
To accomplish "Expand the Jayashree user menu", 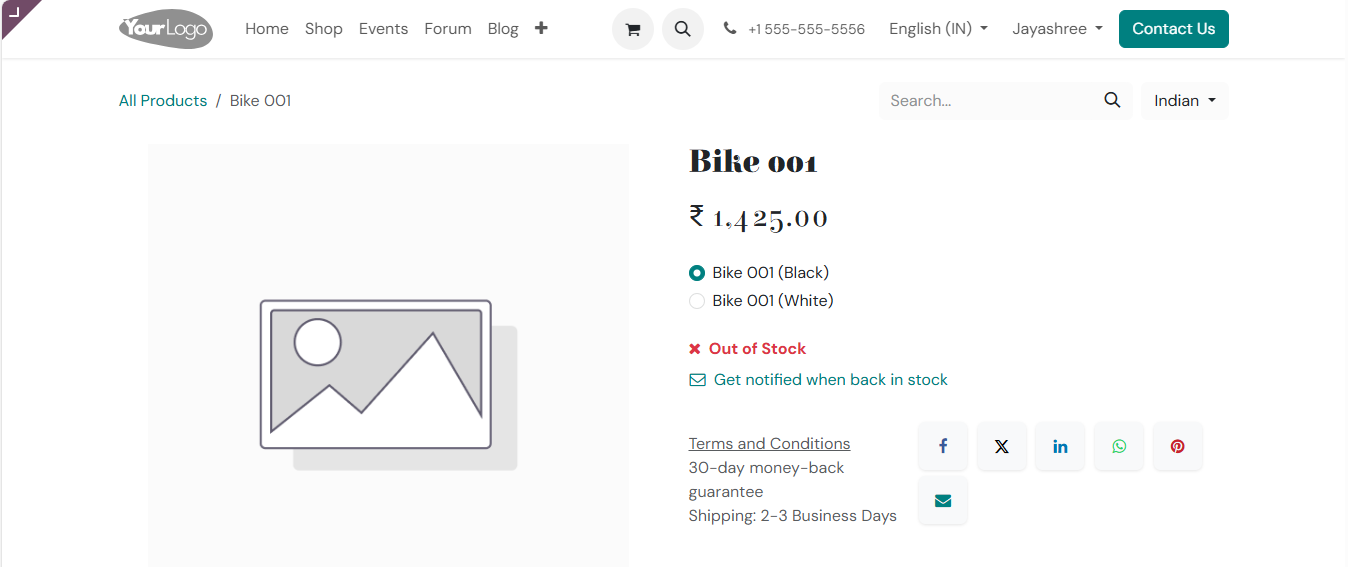I will coord(1057,29).
